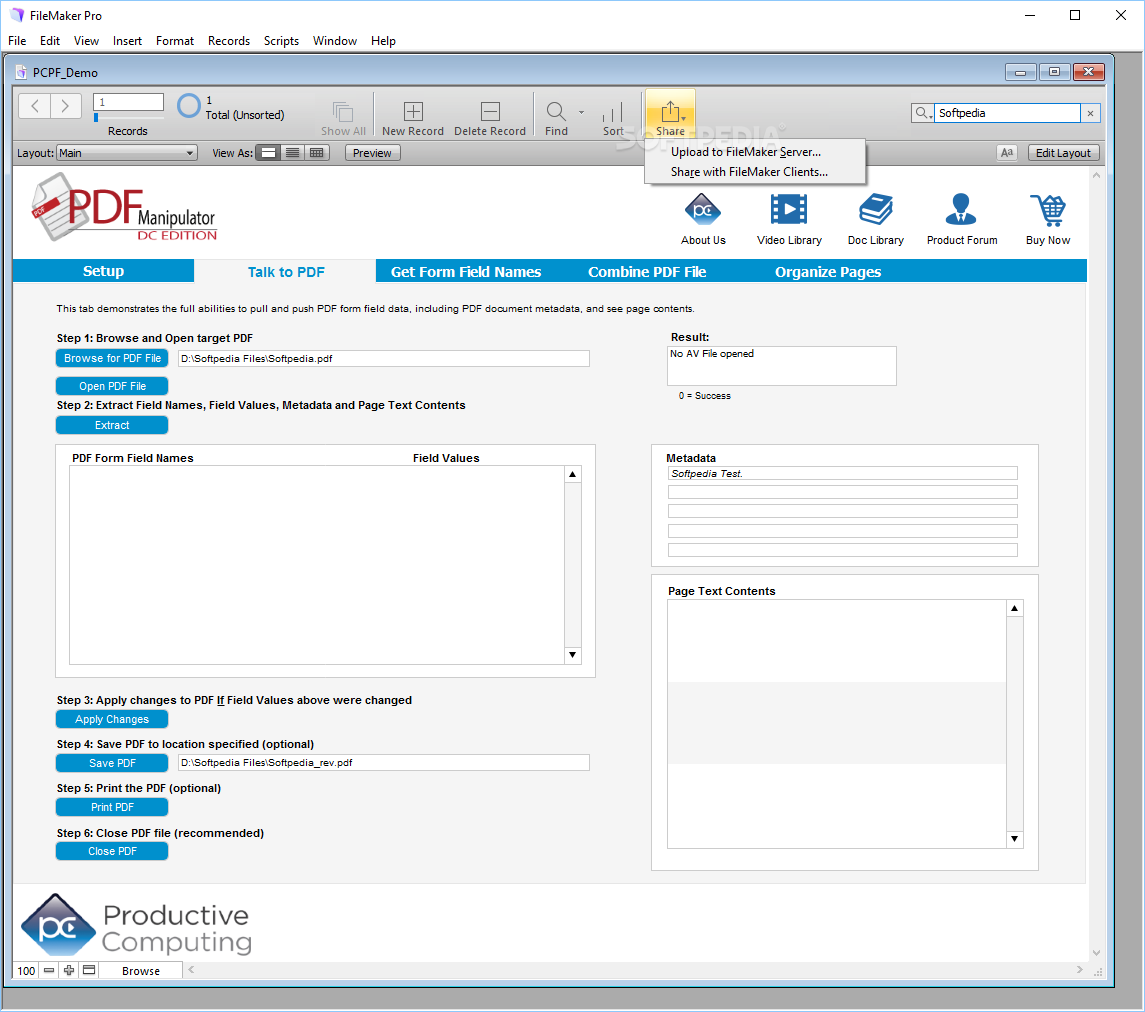Select the Talk to PDF tab

coord(286,272)
